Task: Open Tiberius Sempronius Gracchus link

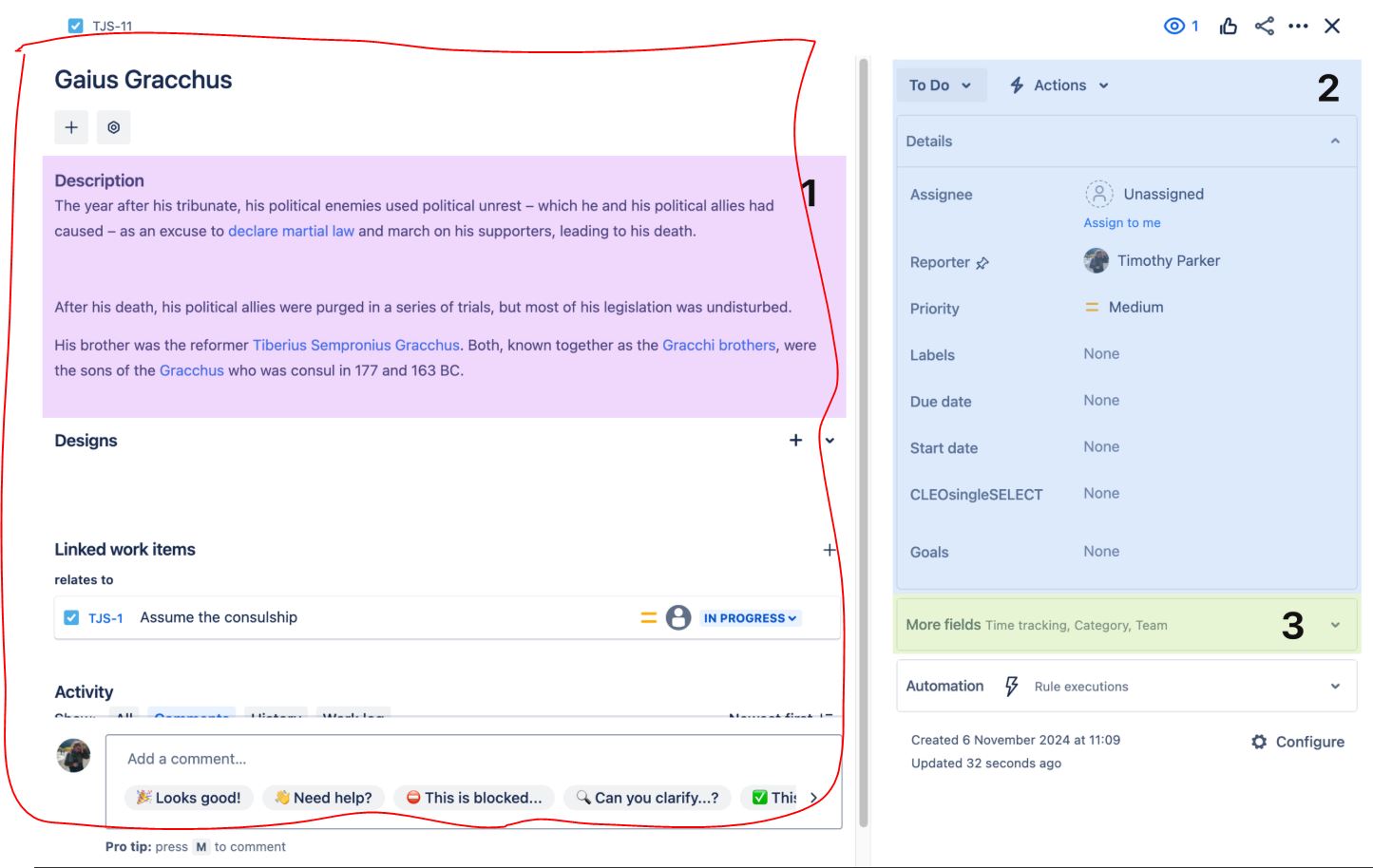Action: tap(356, 345)
